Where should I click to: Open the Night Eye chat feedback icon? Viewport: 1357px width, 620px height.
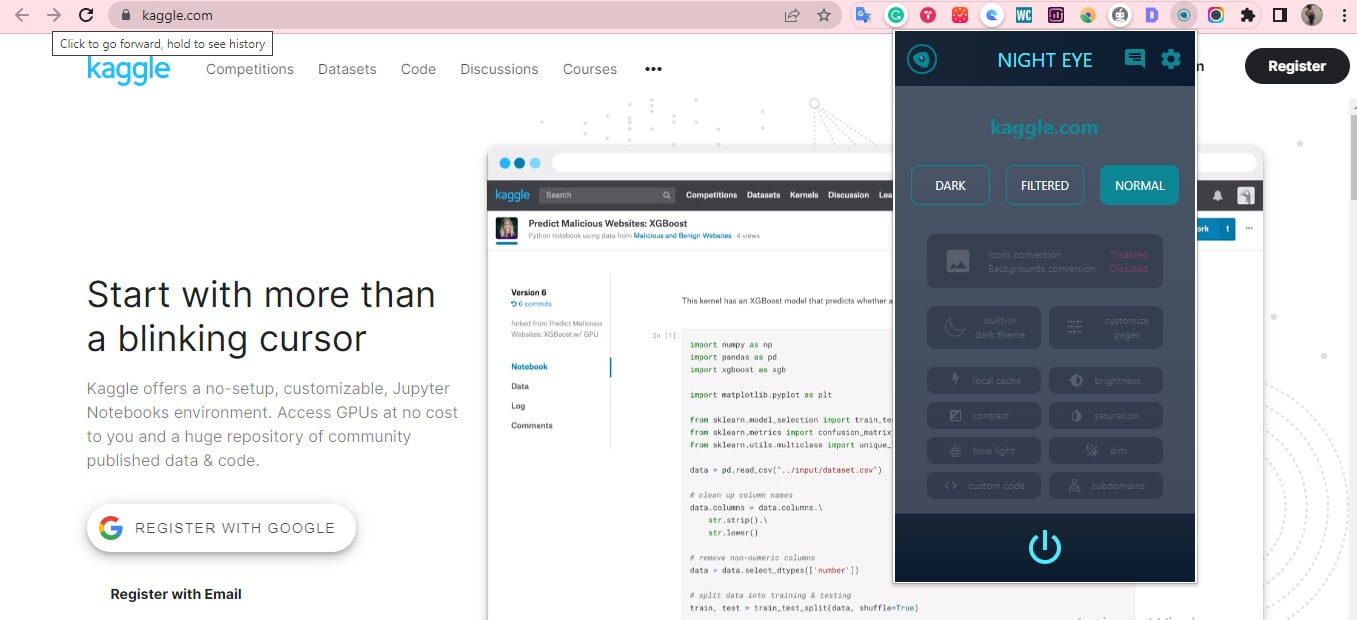pos(1135,59)
